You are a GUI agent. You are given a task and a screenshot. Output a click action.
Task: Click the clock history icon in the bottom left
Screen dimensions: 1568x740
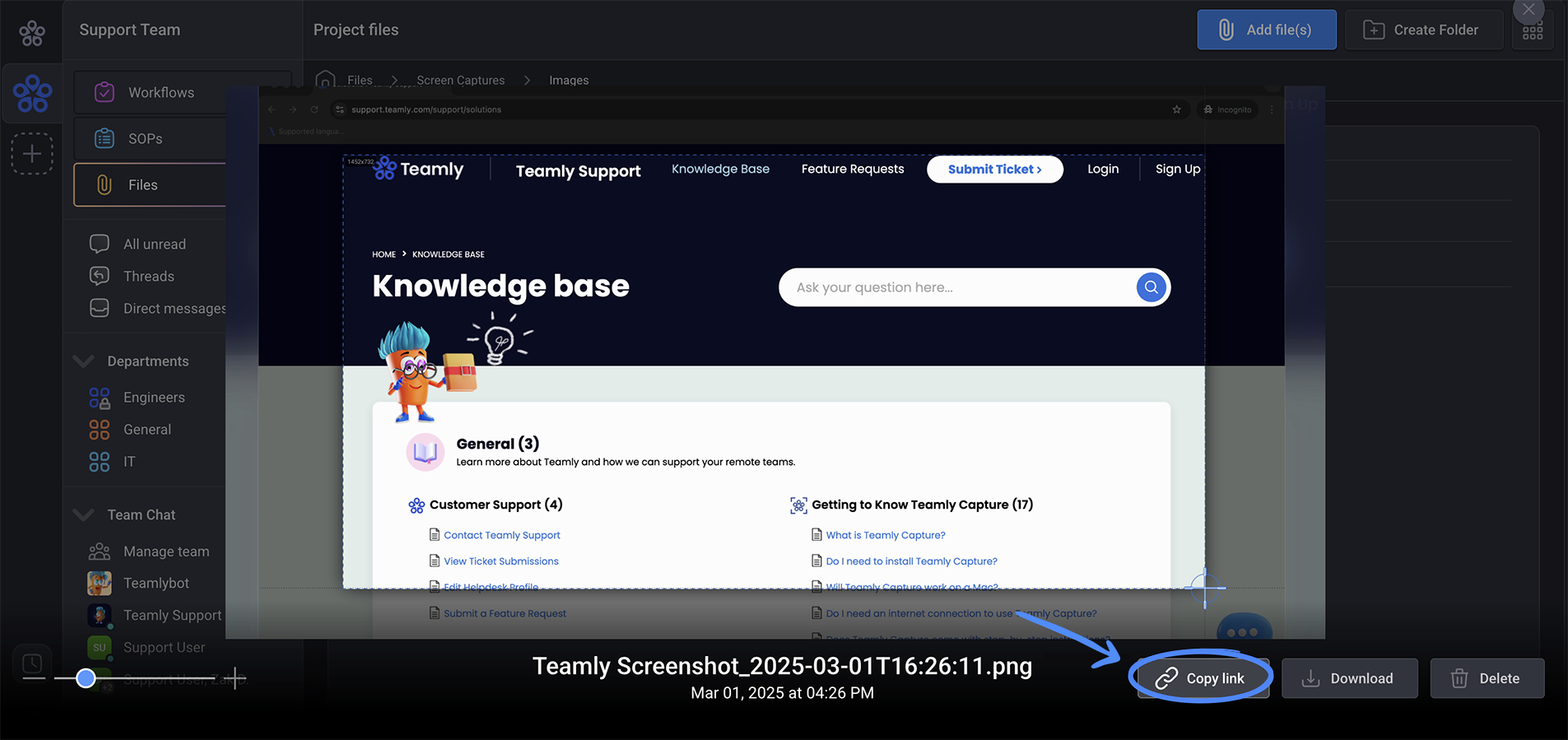pyautogui.click(x=32, y=663)
